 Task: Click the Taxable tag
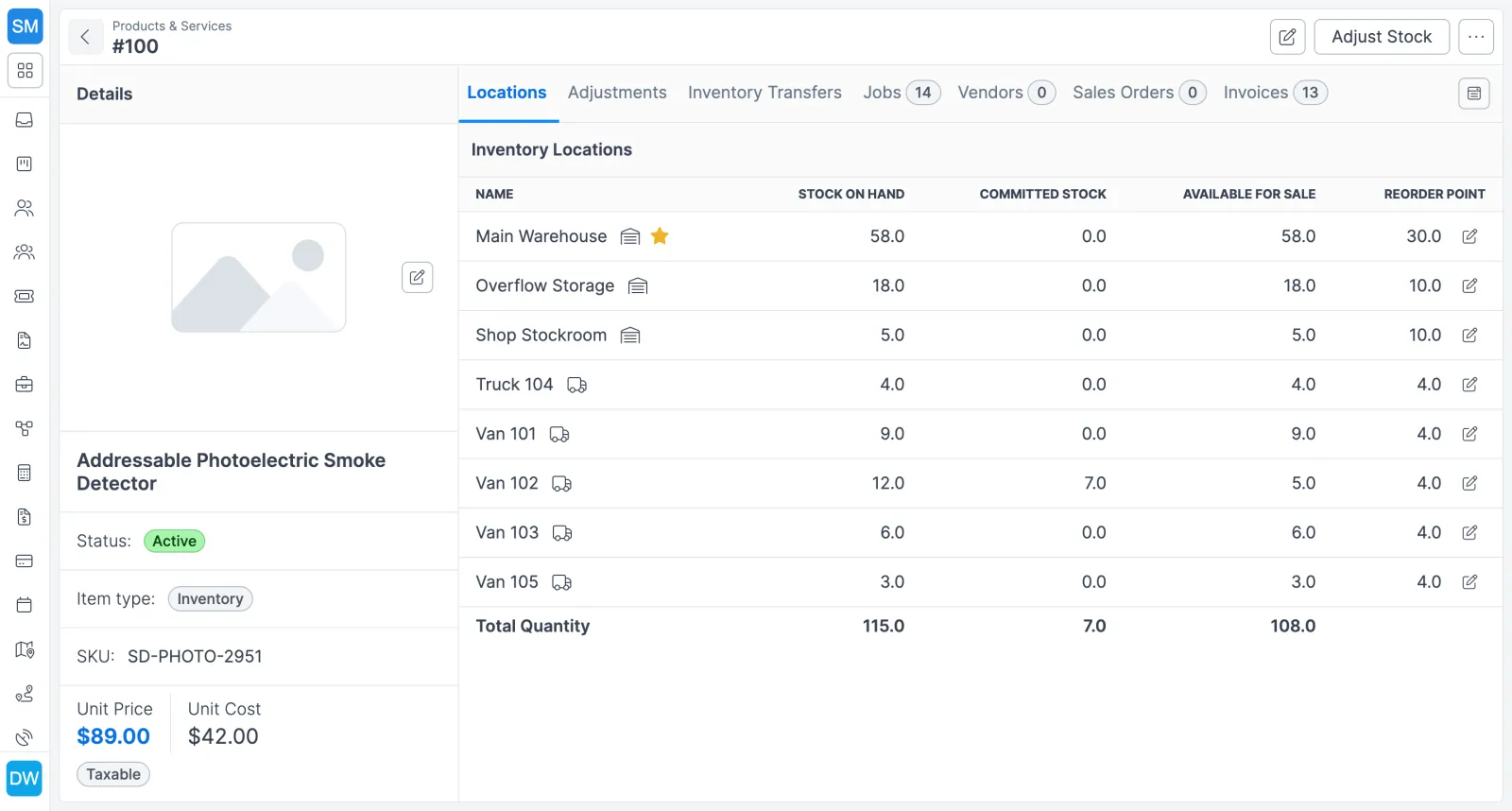(x=113, y=774)
